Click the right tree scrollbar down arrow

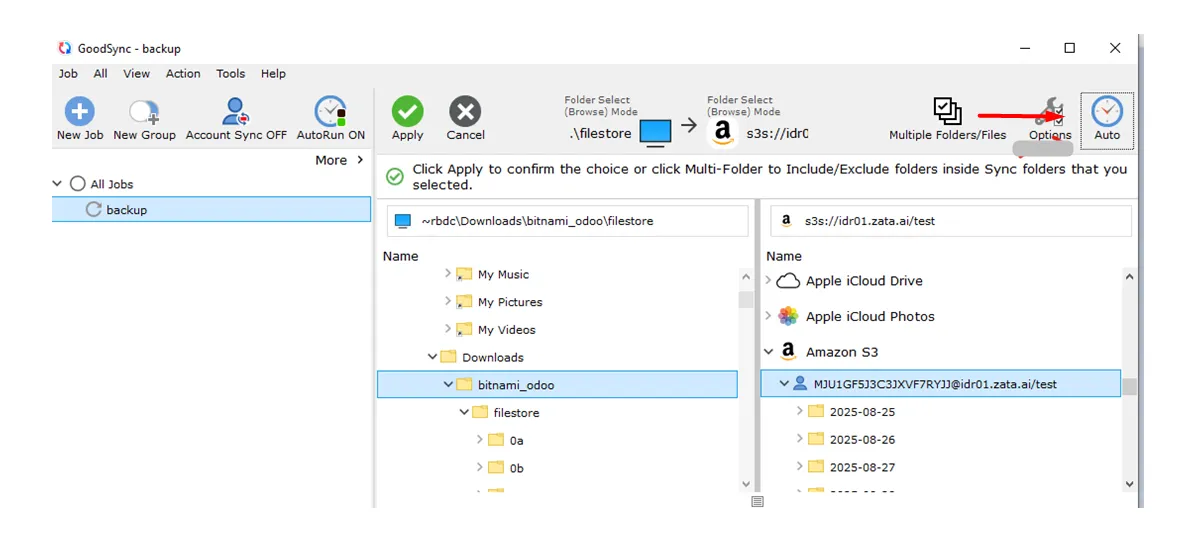(1129, 483)
